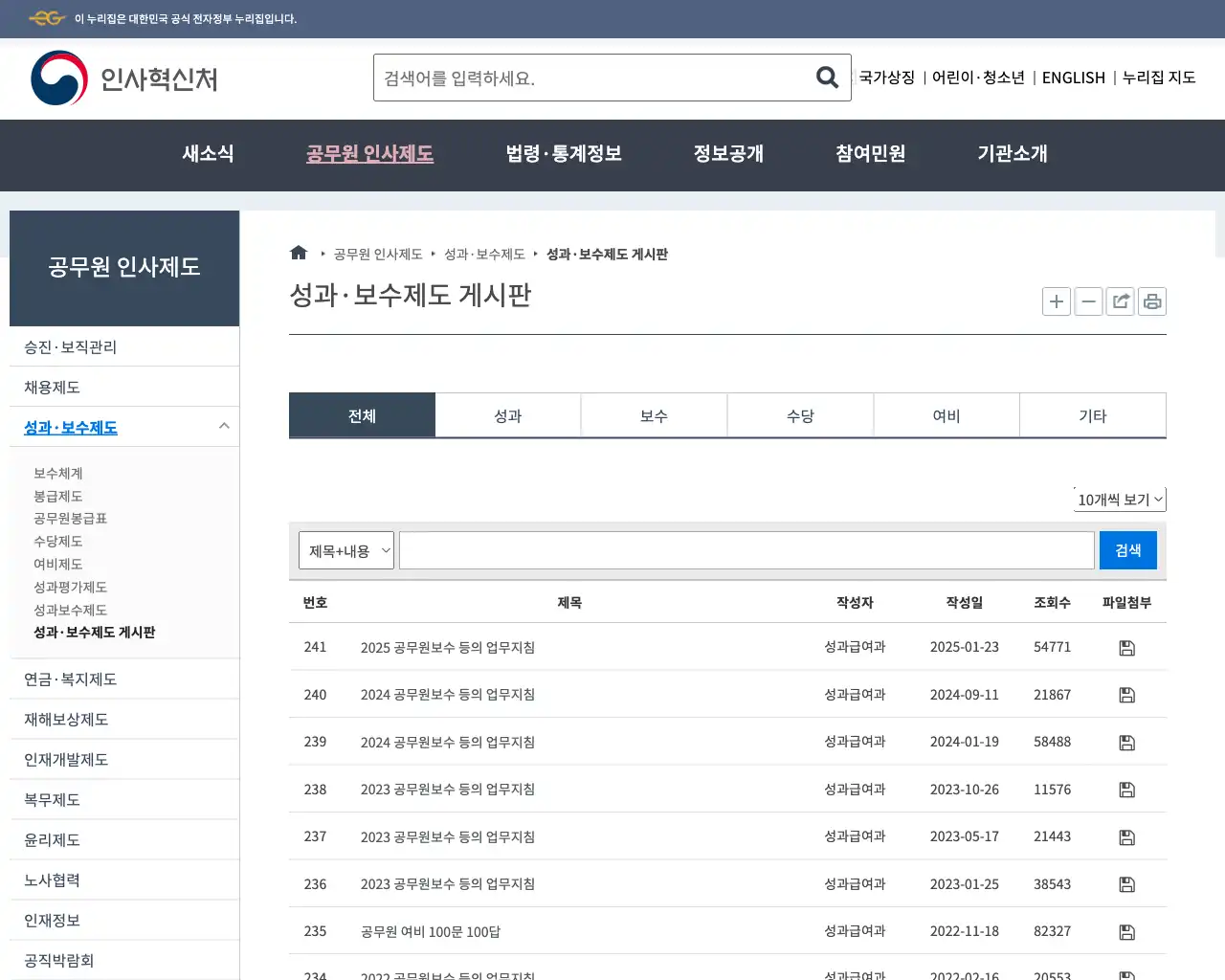1225x980 pixels.
Task: Open the 보수체계 submenu item
Action: point(58,473)
